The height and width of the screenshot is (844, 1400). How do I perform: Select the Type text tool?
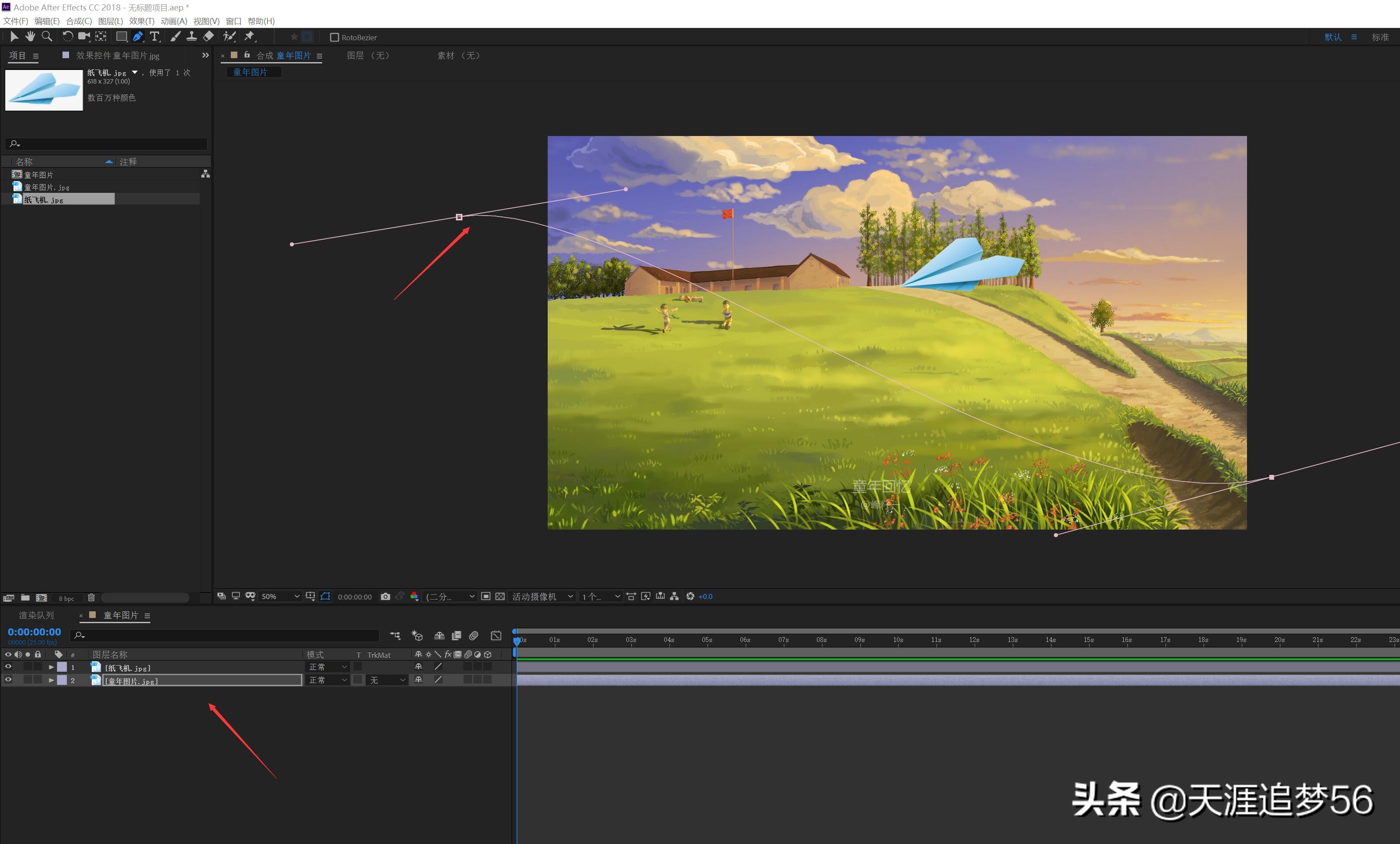click(155, 36)
